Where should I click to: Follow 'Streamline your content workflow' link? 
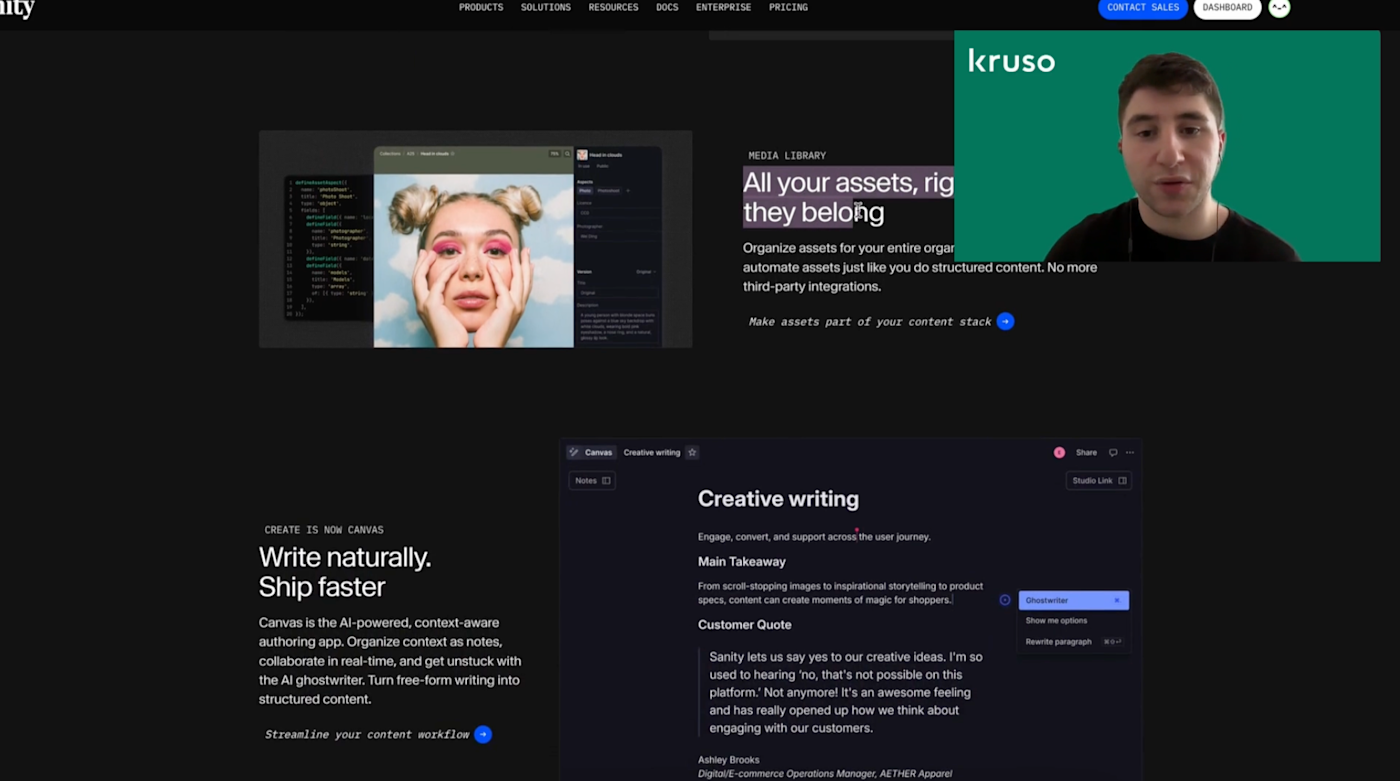[367, 734]
